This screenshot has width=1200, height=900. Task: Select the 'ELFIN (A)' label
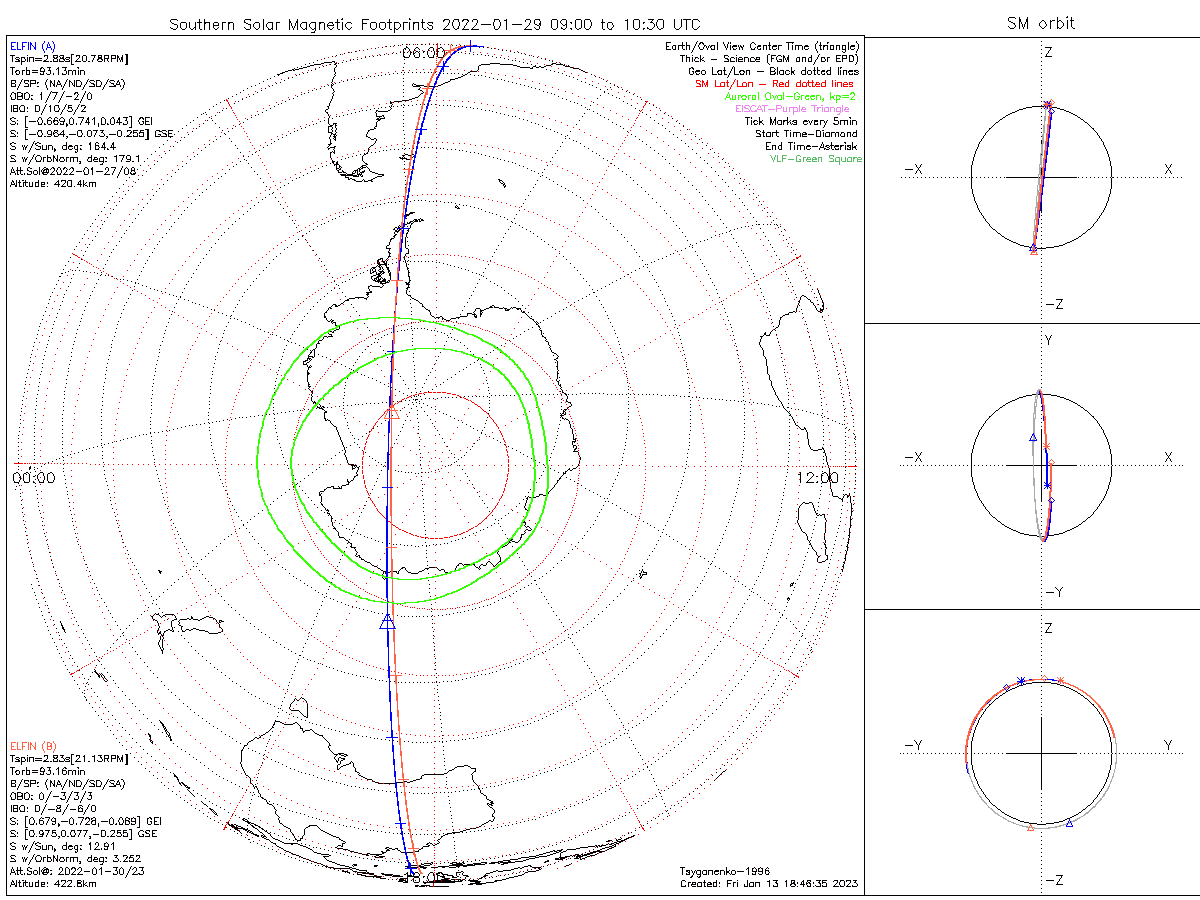(x=33, y=46)
